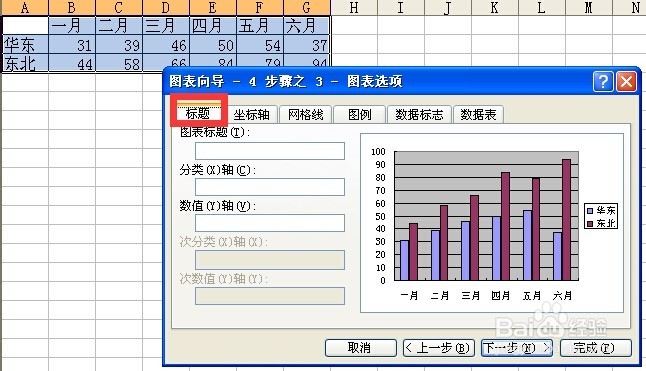Select column C header
The height and width of the screenshot is (371, 646).
click(x=119, y=7)
